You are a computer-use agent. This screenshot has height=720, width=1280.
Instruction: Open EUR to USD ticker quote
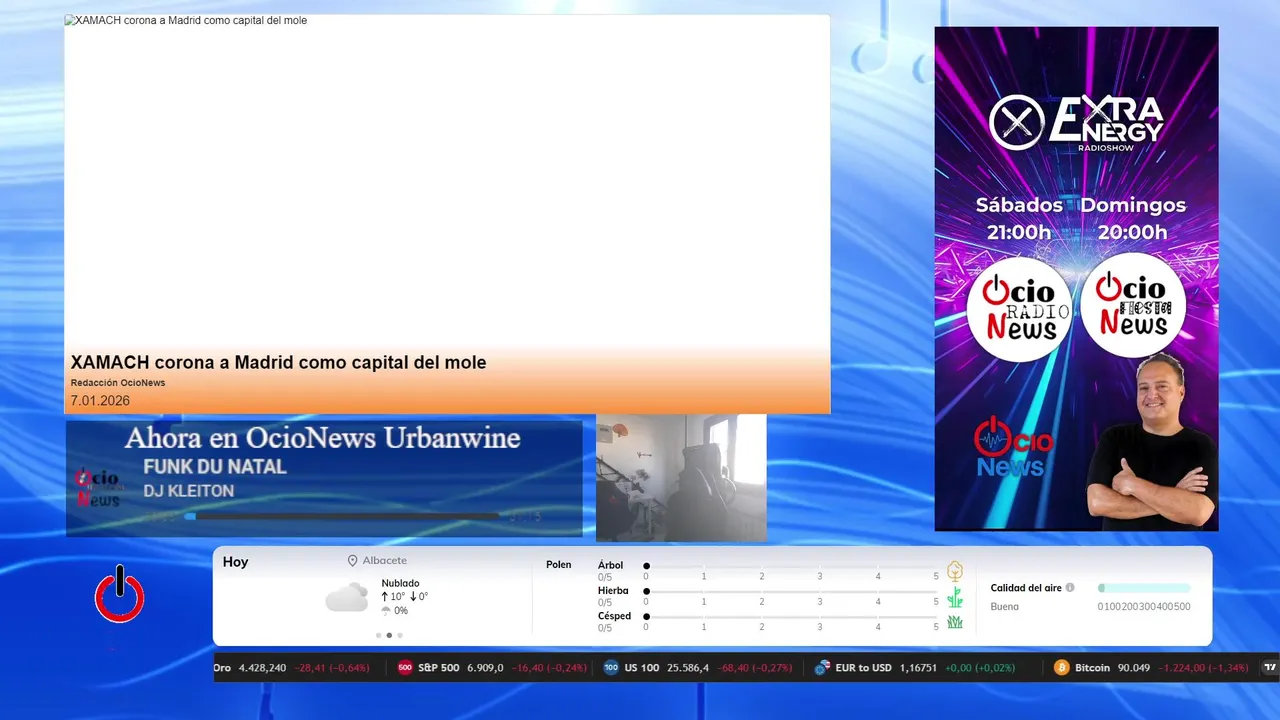coord(915,668)
